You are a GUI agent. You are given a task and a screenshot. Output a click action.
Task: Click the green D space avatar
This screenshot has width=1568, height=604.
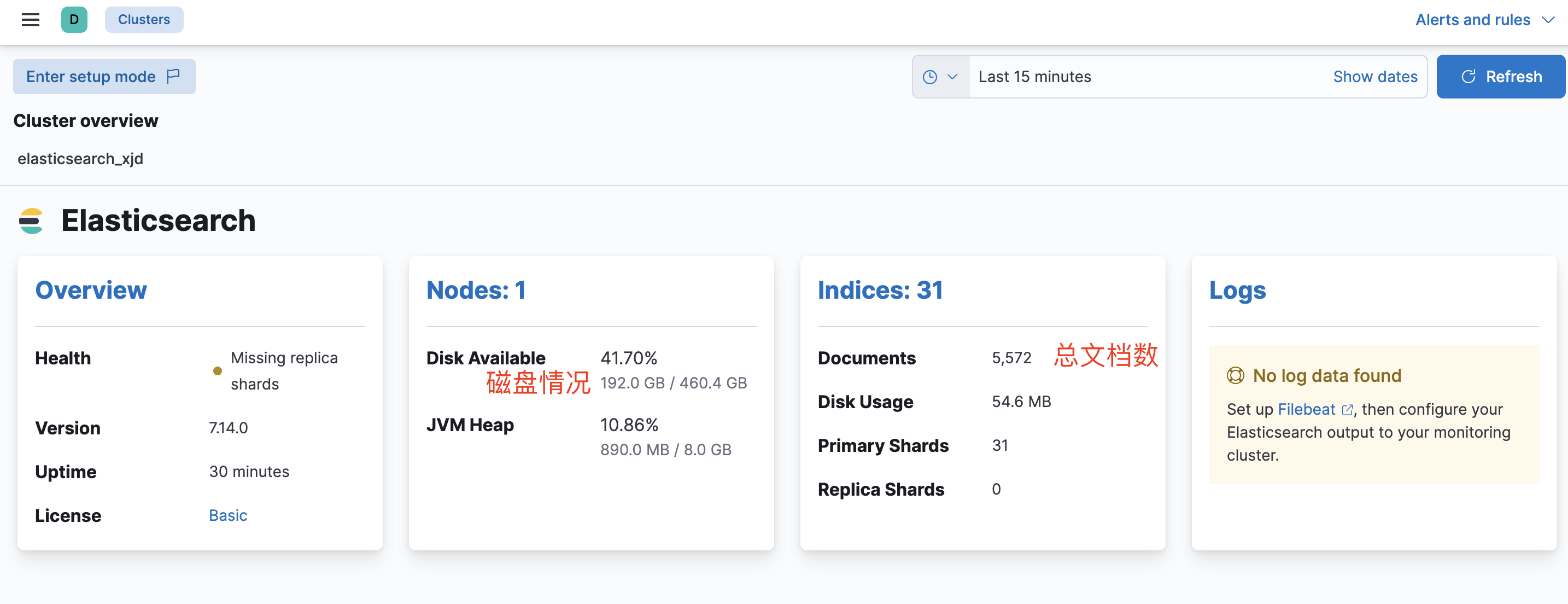[x=74, y=20]
